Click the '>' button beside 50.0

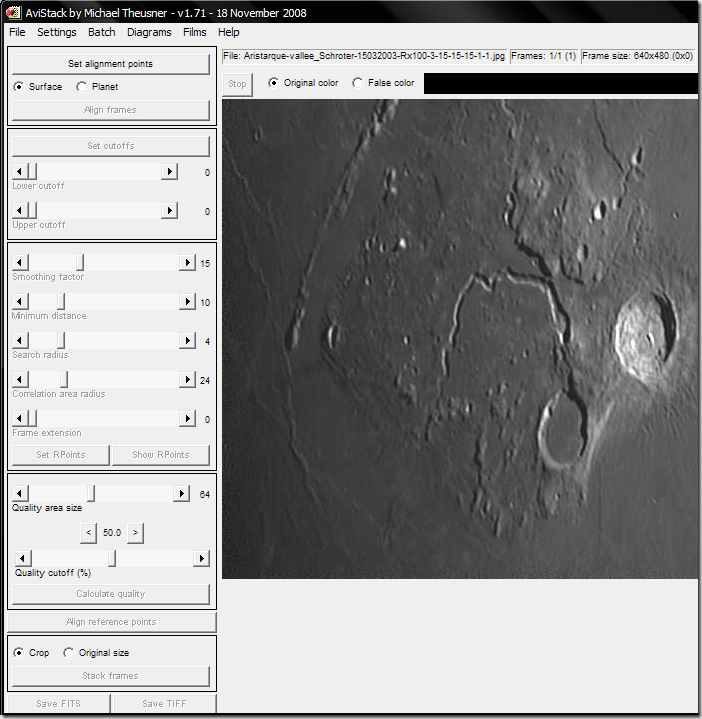tap(135, 533)
